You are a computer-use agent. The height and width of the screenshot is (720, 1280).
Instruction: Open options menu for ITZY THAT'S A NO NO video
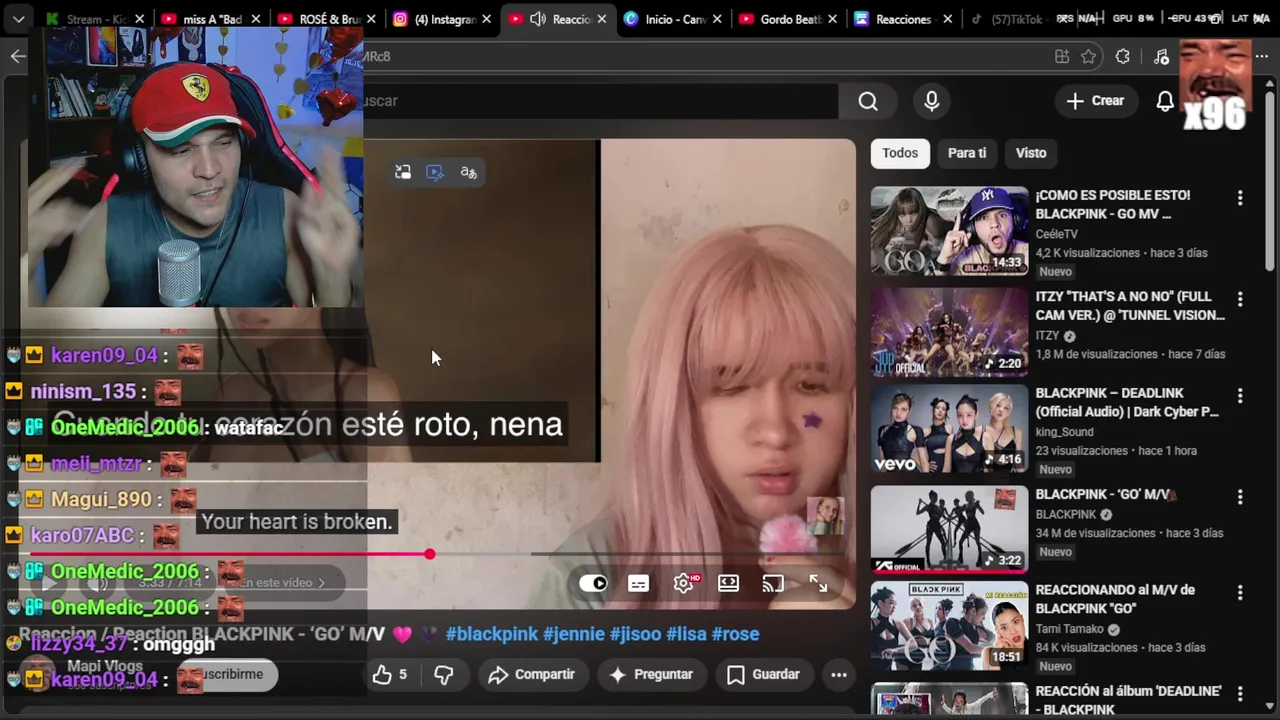(1240, 299)
